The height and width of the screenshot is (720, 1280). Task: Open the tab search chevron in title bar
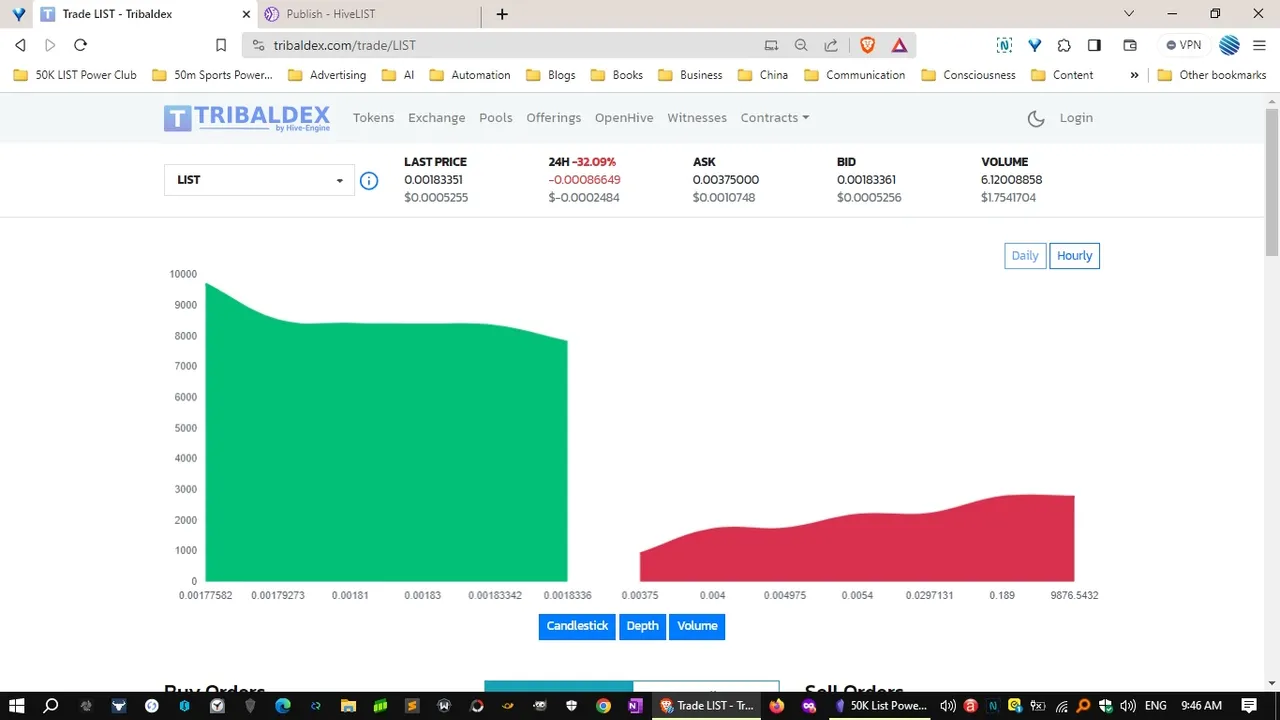click(1129, 14)
